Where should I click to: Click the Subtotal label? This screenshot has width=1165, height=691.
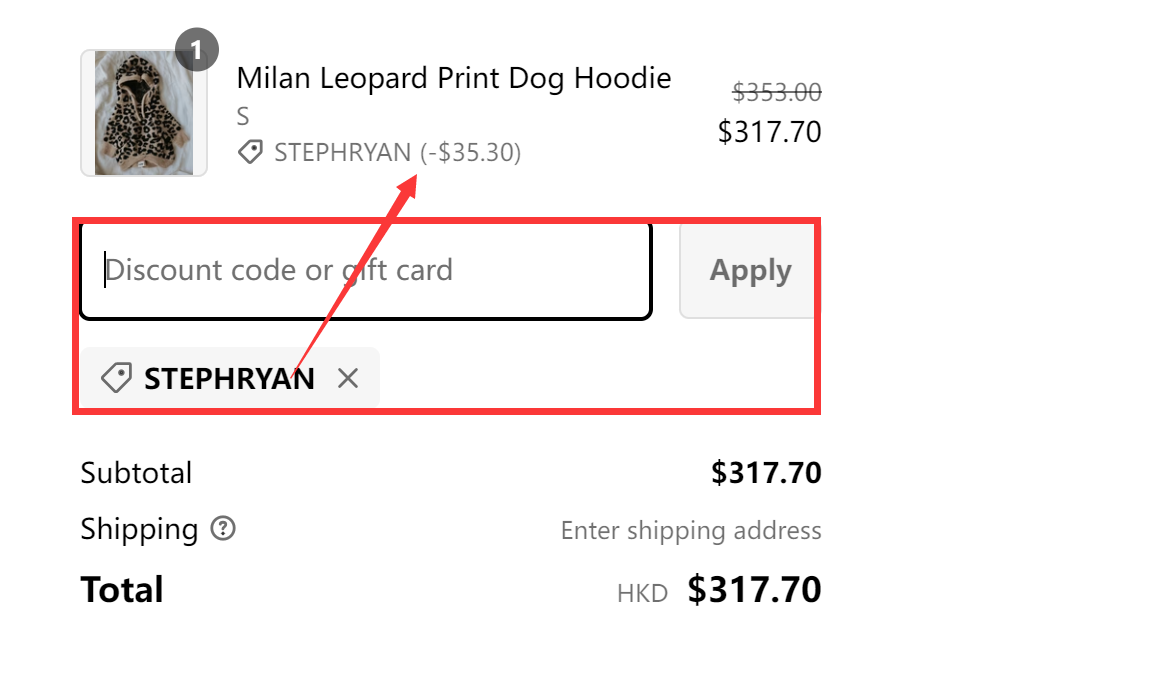(136, 472)
